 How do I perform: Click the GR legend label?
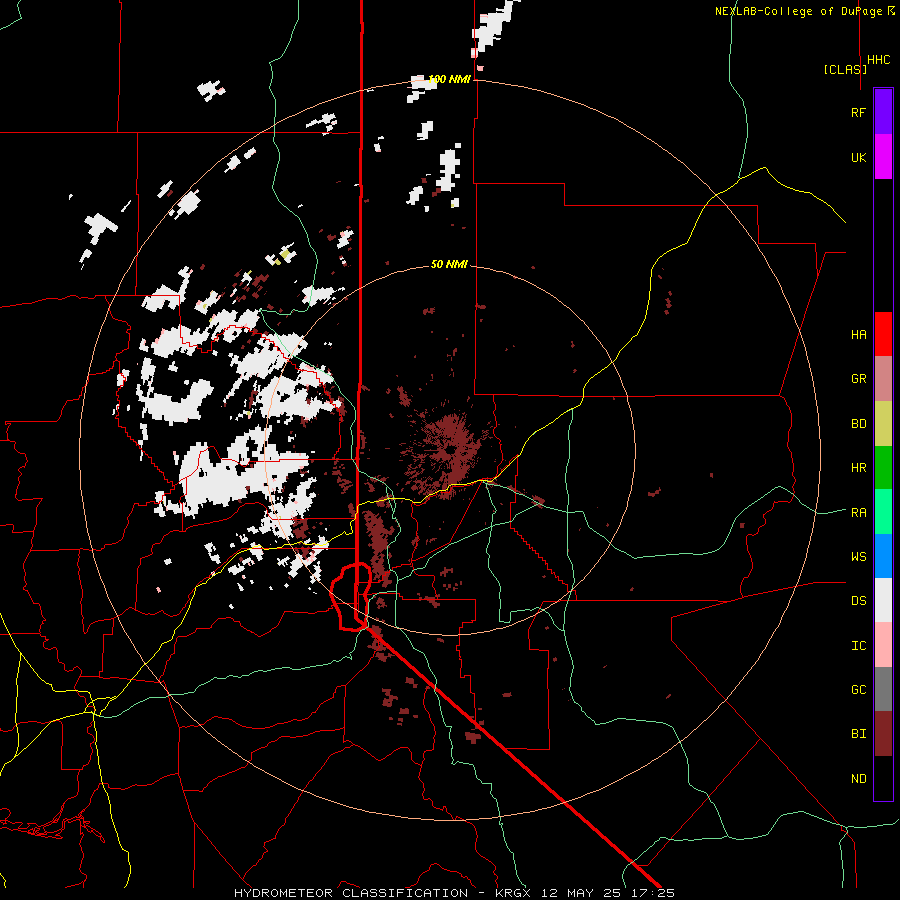coord(858,379)
